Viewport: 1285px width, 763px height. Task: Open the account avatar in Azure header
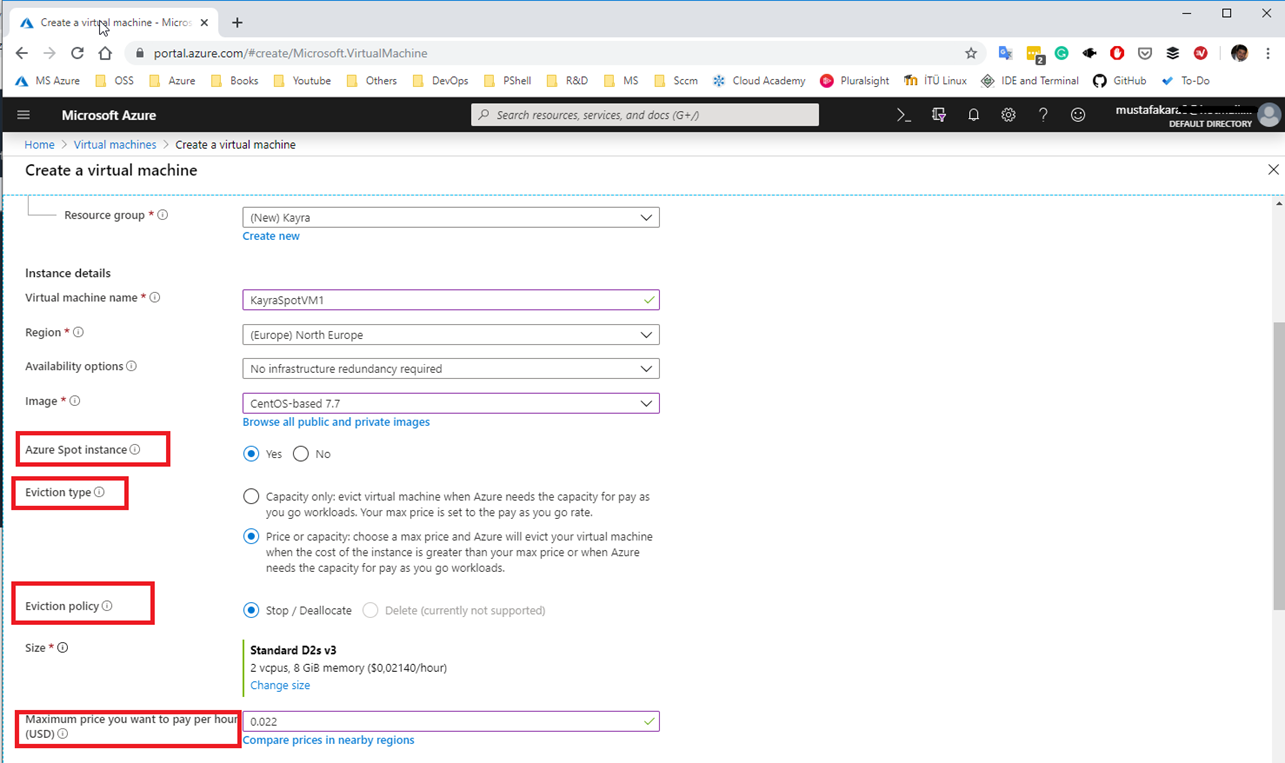pyautogui.click(x=1269, y=115)
